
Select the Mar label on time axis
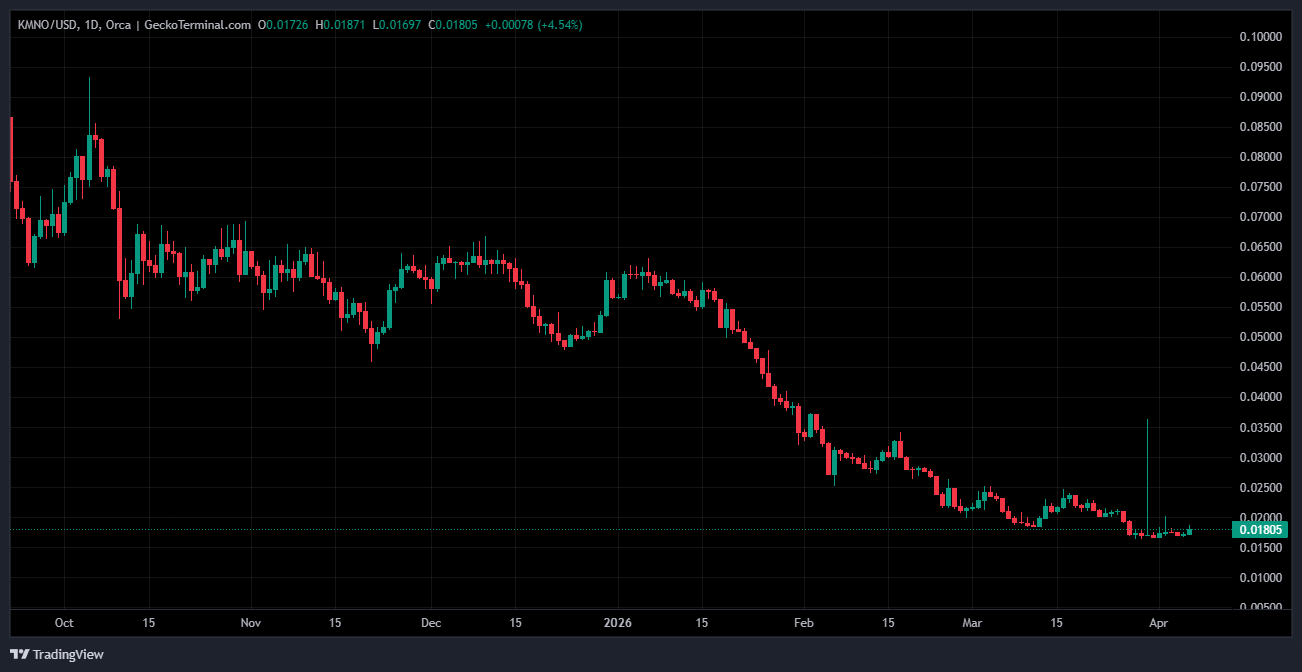click(x=972, y=623)
